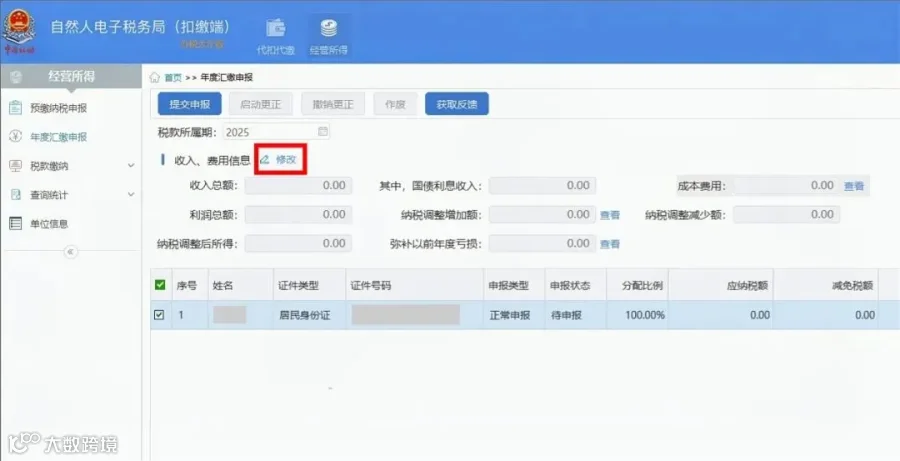900x461 pixels.
Task: Click the 应纳税额 column header
Action: pos(721,285)
